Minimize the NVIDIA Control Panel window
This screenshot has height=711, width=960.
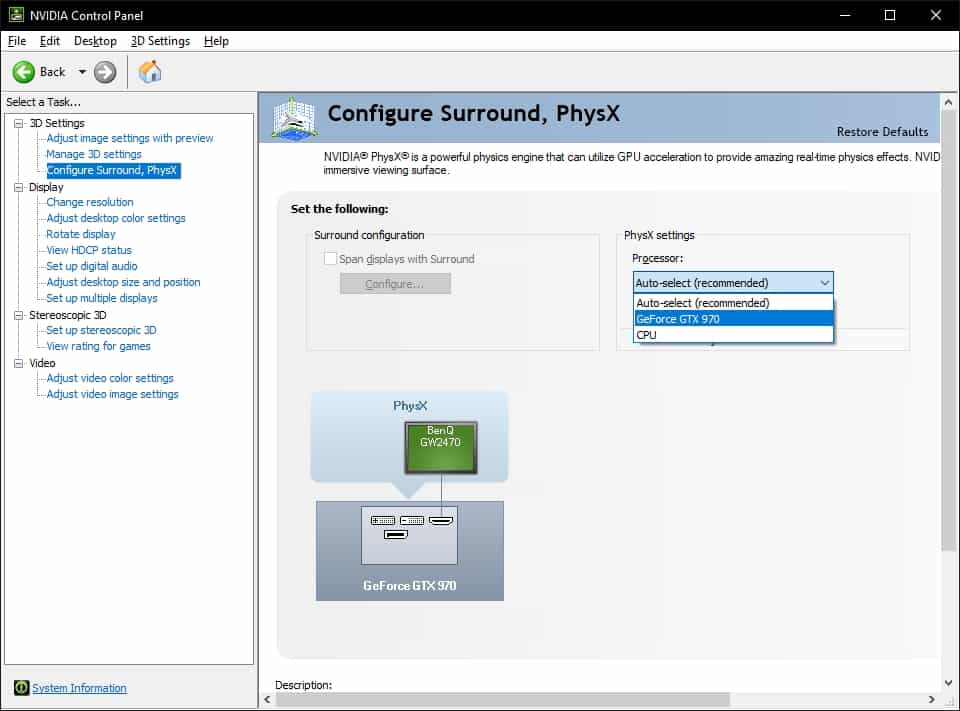[846, 15]
